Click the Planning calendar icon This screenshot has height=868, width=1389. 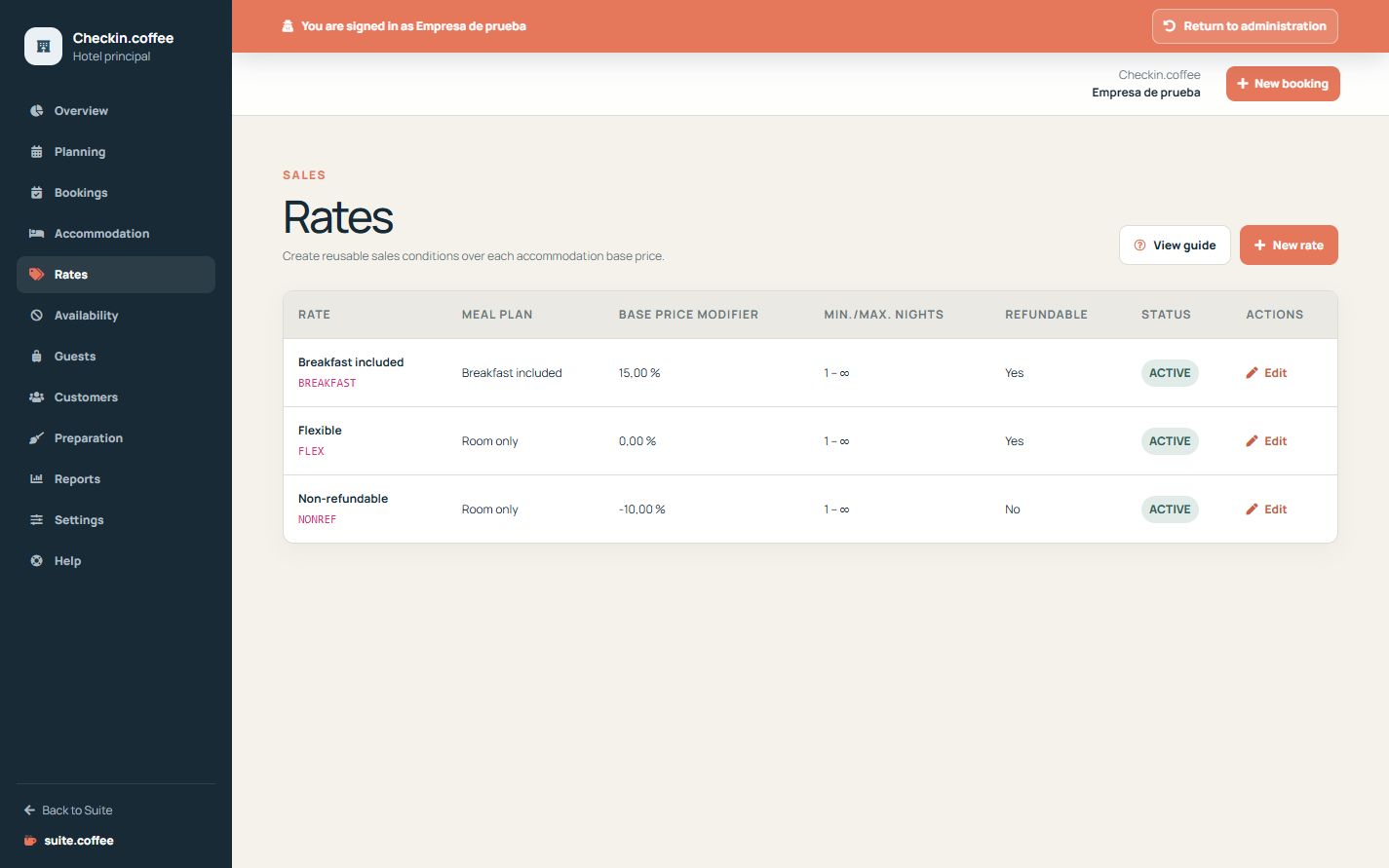tap(36, 152)
